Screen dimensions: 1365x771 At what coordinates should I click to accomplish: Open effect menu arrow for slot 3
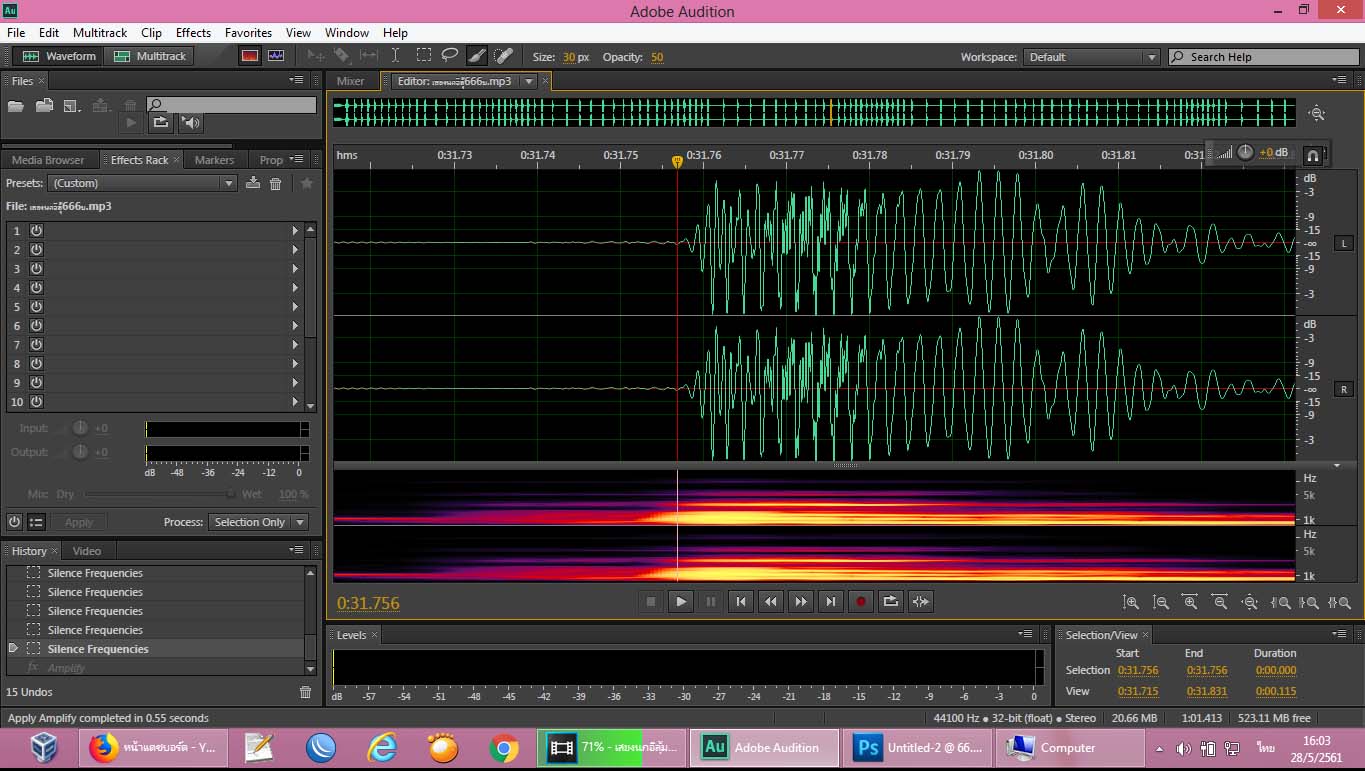pos(295,268)
